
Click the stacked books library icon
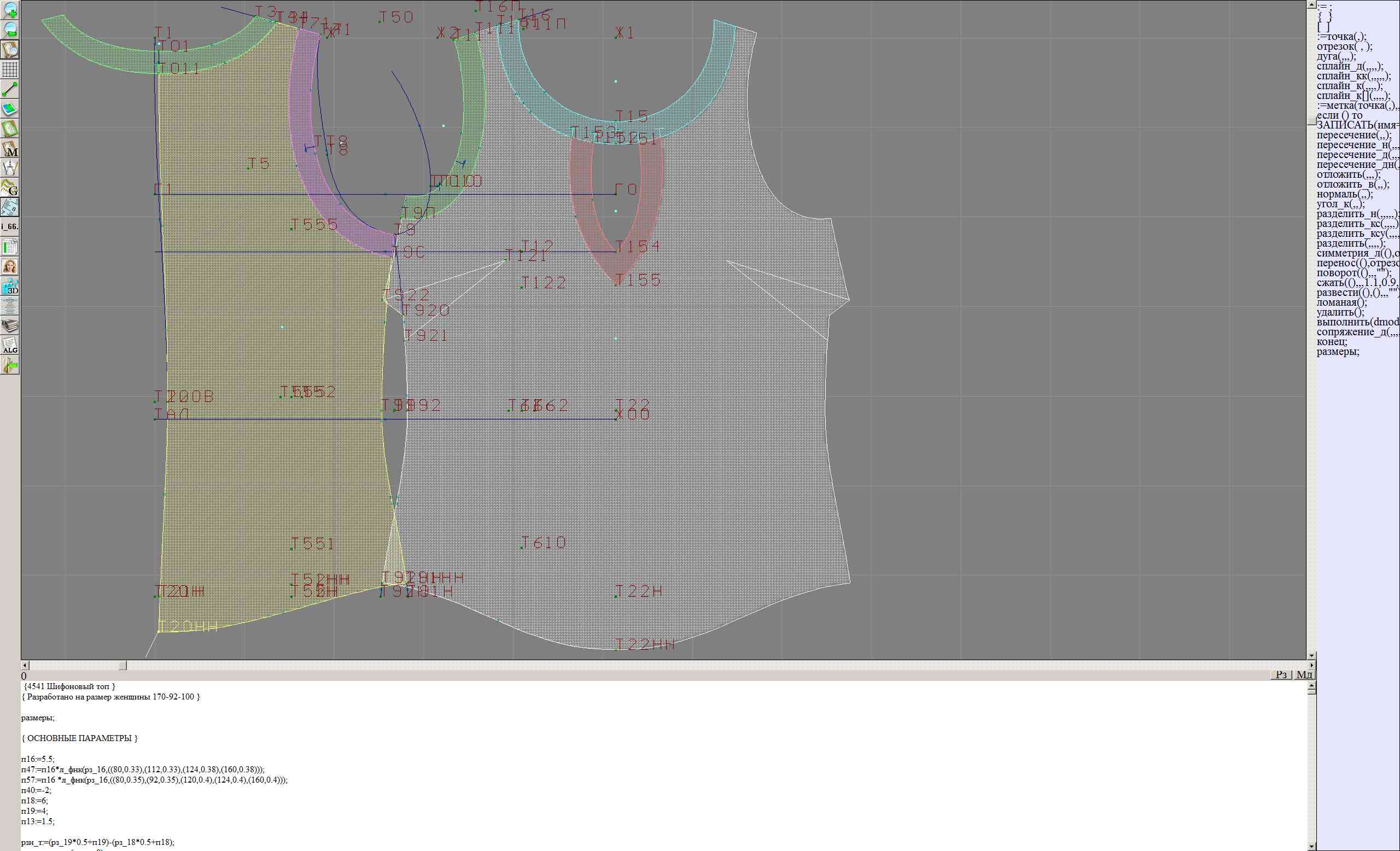pos(10,325)
